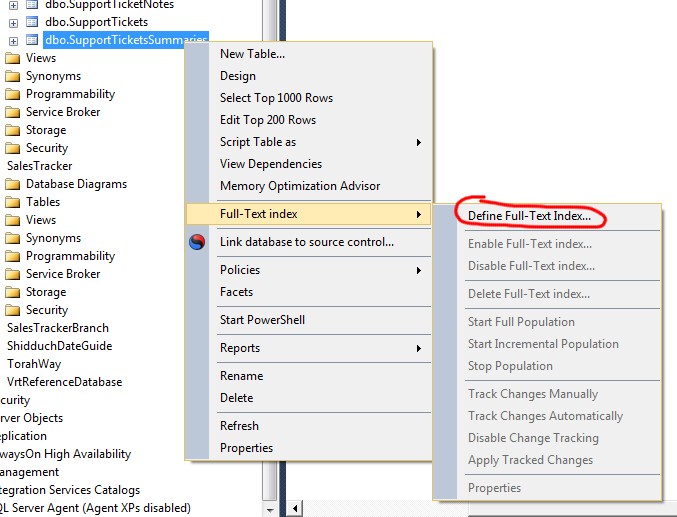The image size is (677, 517).
Task: Click Integration Services Catalogs node
Action: tap(70, 490)
